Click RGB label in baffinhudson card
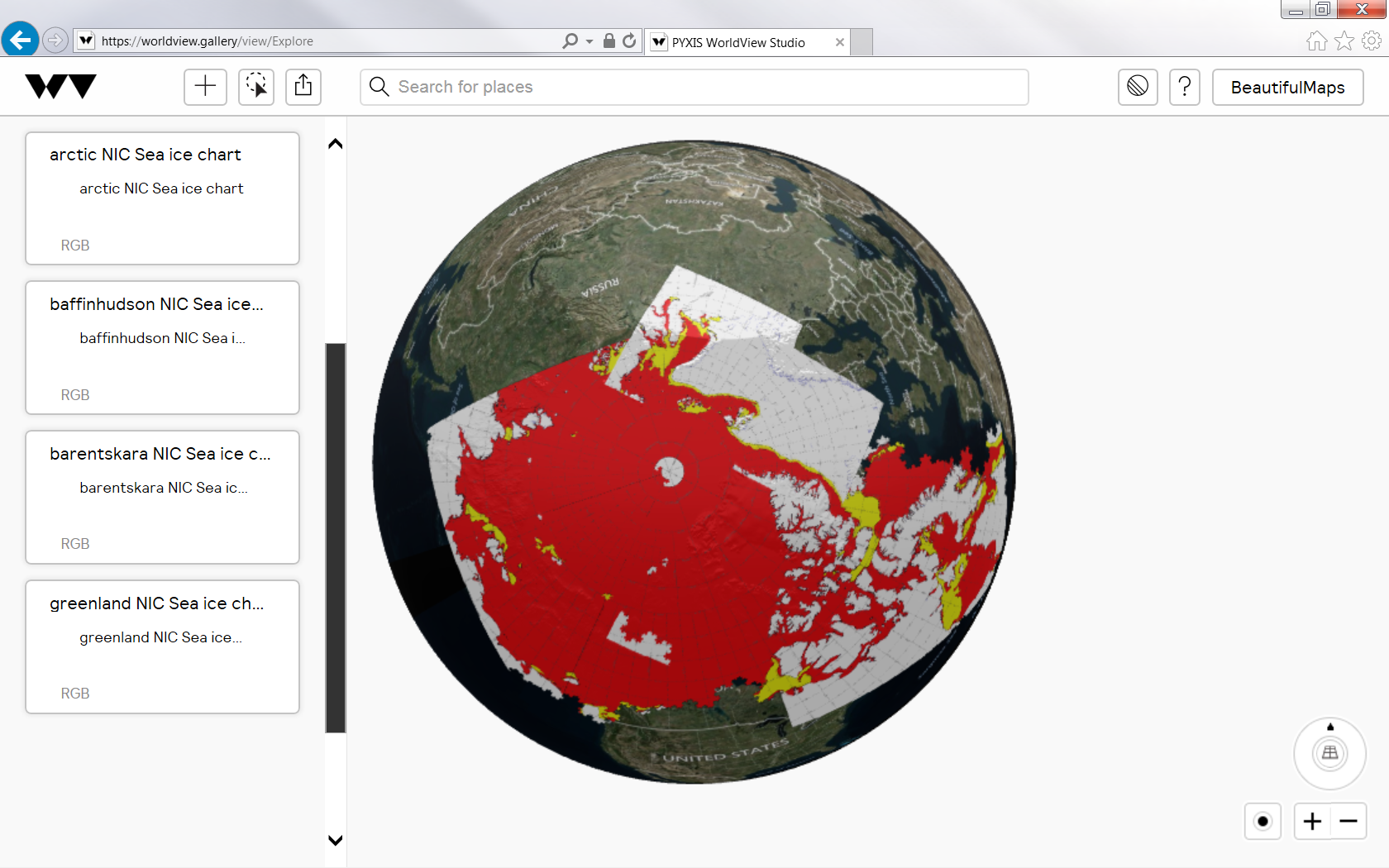The image size is (1389, 868). point(75,395)
